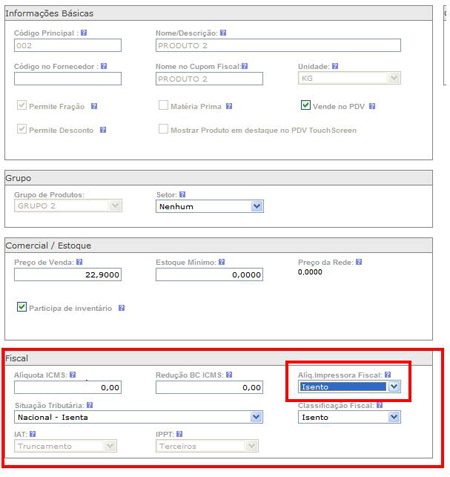Open Alíq. Impressora Fiscal dropdown
This screenshot has height=477, width=450.
tap(349, 387)
